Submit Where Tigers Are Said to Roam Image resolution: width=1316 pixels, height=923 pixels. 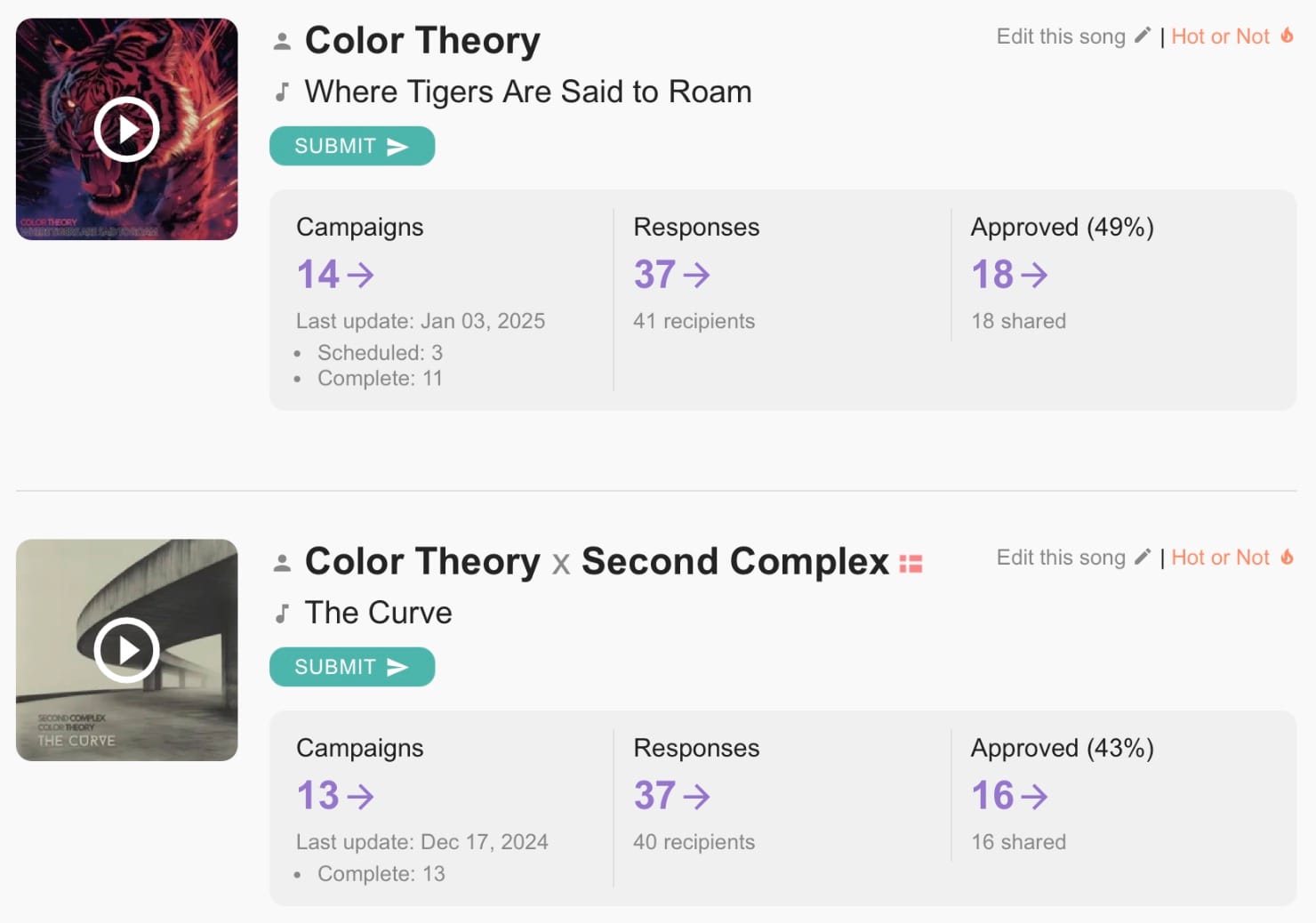(x=352, y=146)
